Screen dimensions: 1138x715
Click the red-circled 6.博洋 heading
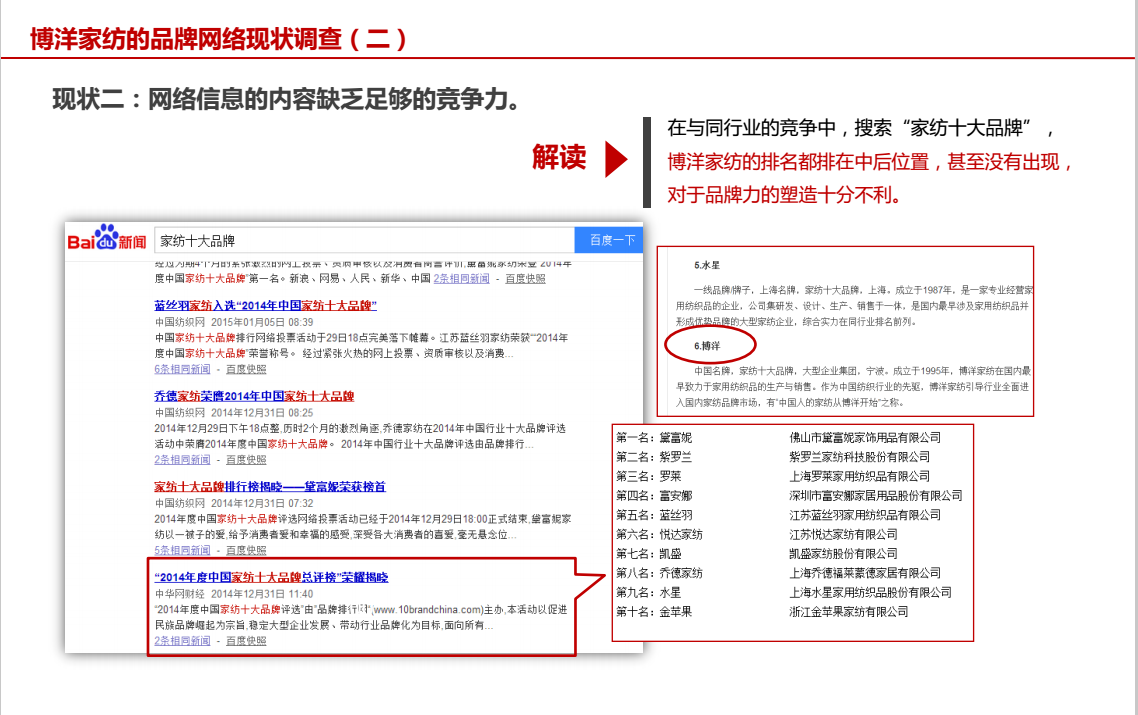click(x=708, y=345)
